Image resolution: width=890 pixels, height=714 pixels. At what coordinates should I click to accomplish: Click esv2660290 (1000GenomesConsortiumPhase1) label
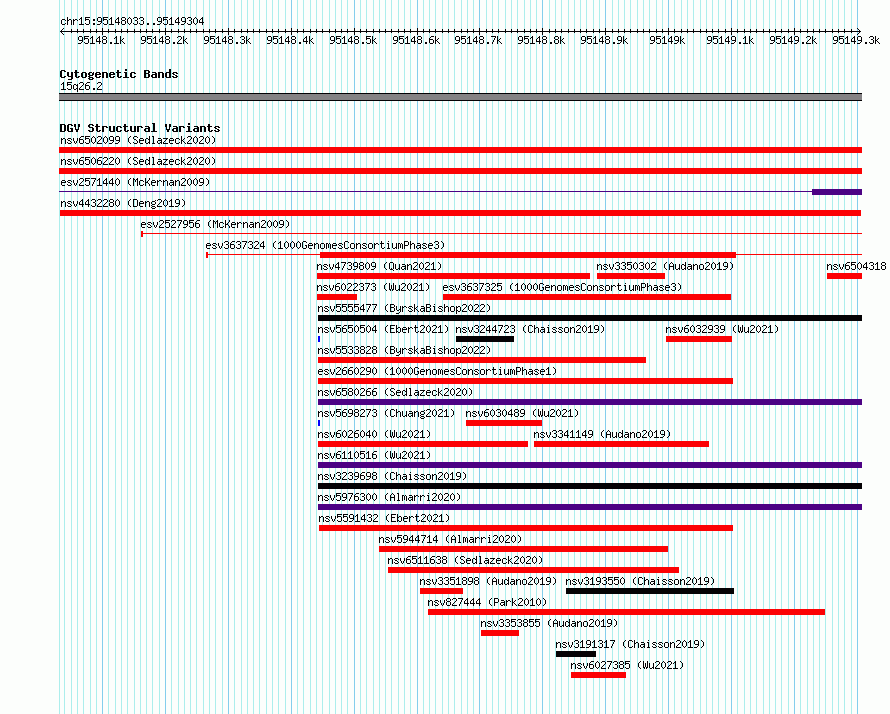tap(437, 371)
